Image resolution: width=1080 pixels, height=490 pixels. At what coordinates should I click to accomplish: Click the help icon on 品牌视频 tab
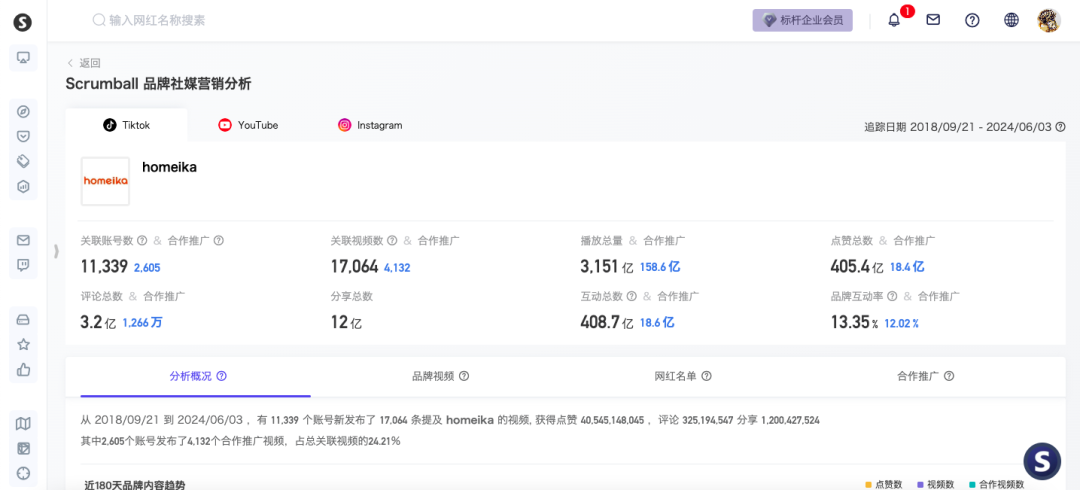(464, 376)
